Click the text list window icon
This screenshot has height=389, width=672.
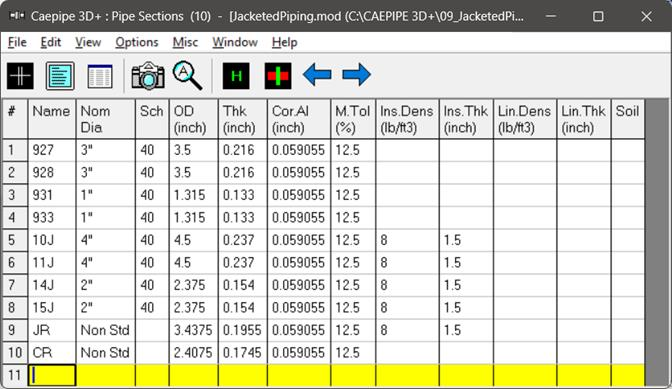[x=60, y=76]
